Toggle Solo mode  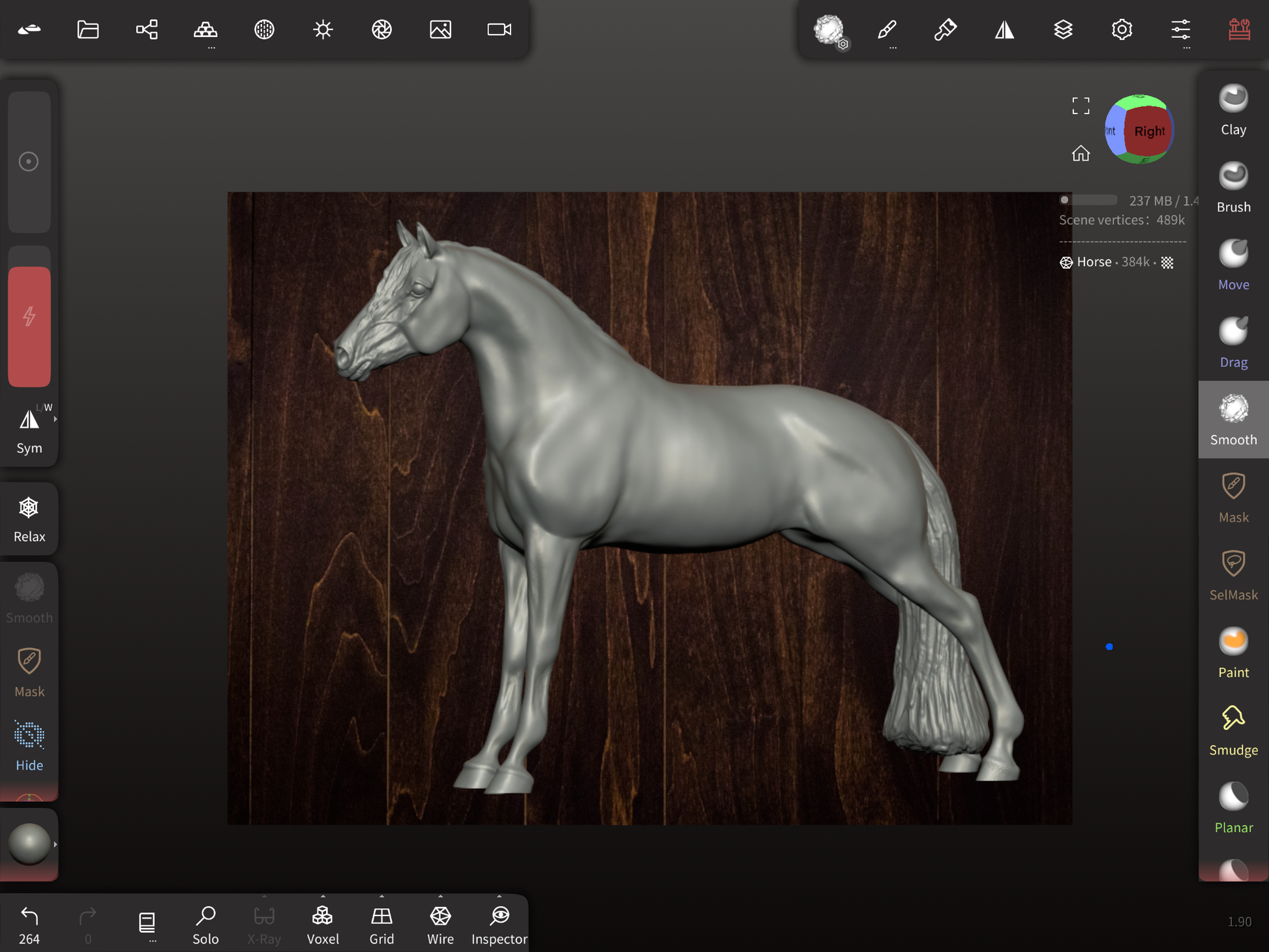point(205,924)
